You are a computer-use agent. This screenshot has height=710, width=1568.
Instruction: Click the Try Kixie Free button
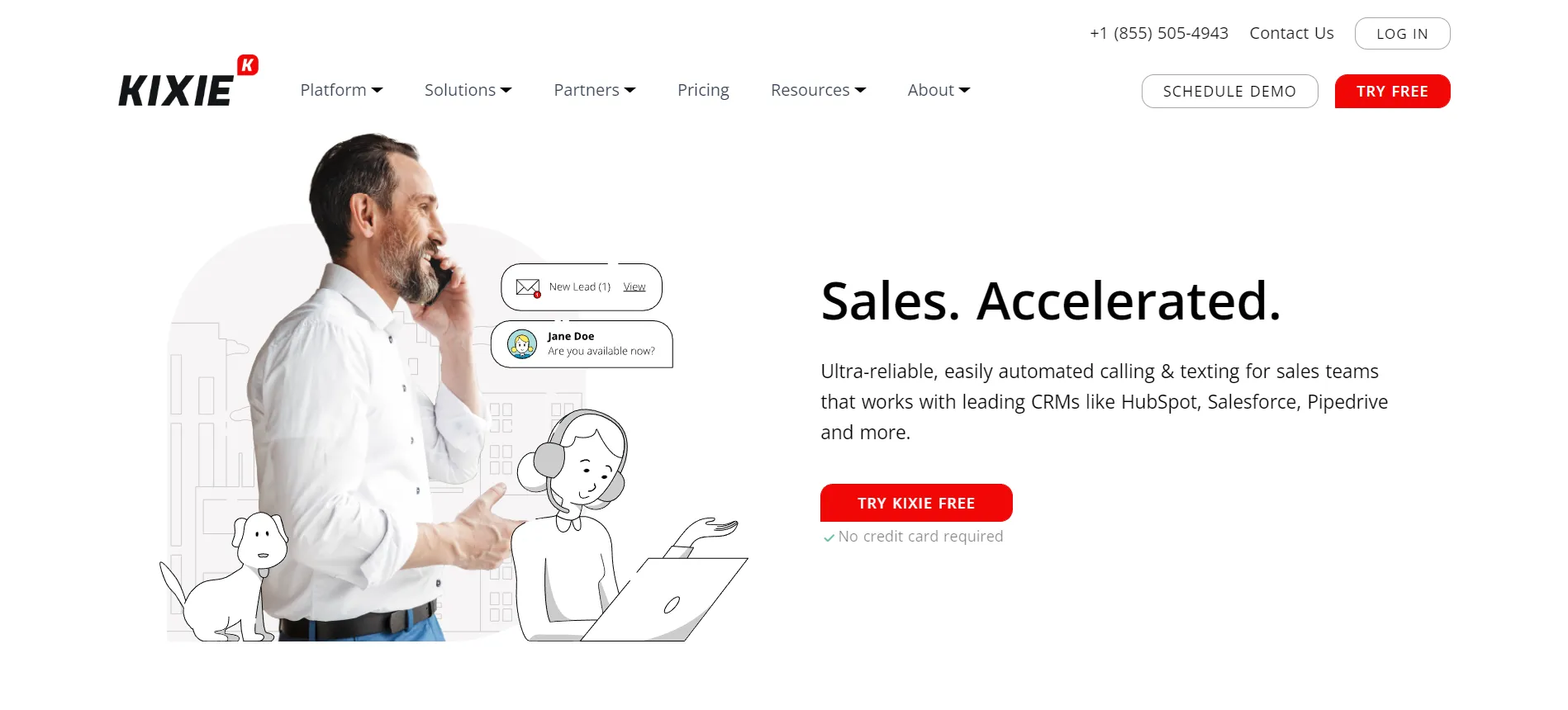click(916, 503)
